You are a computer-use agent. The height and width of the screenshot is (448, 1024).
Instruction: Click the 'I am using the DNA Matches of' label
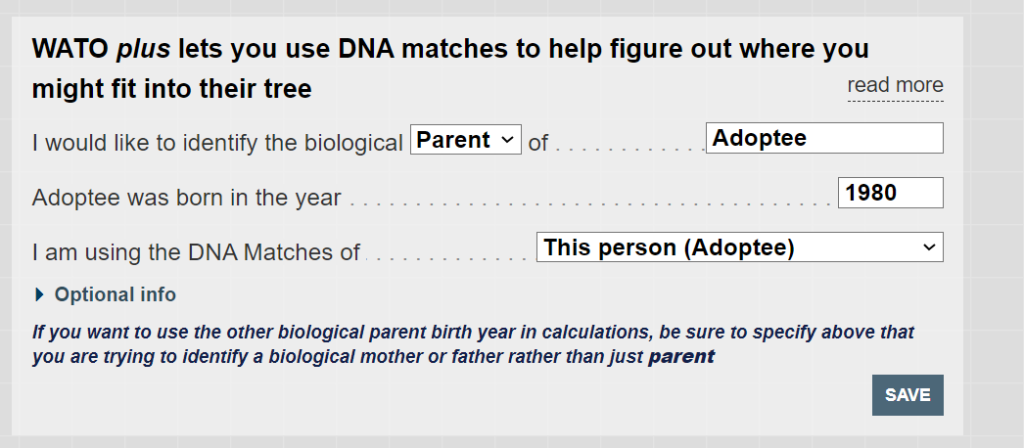click(x=196, y=252)
